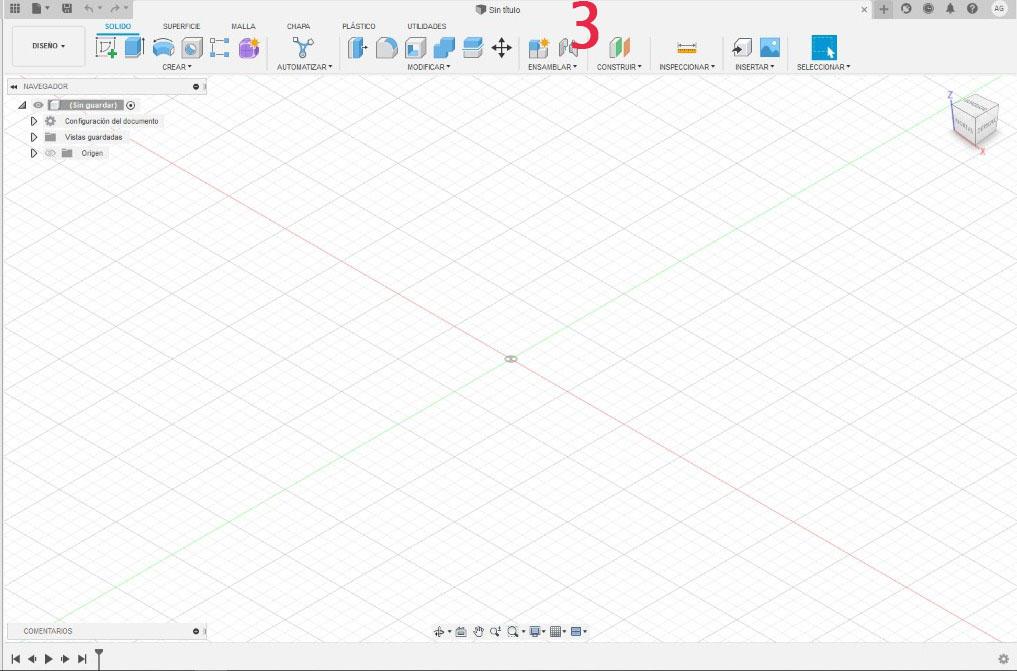Click the Measure ruler icon
1017x671 pixels.
tap(686, 47)
